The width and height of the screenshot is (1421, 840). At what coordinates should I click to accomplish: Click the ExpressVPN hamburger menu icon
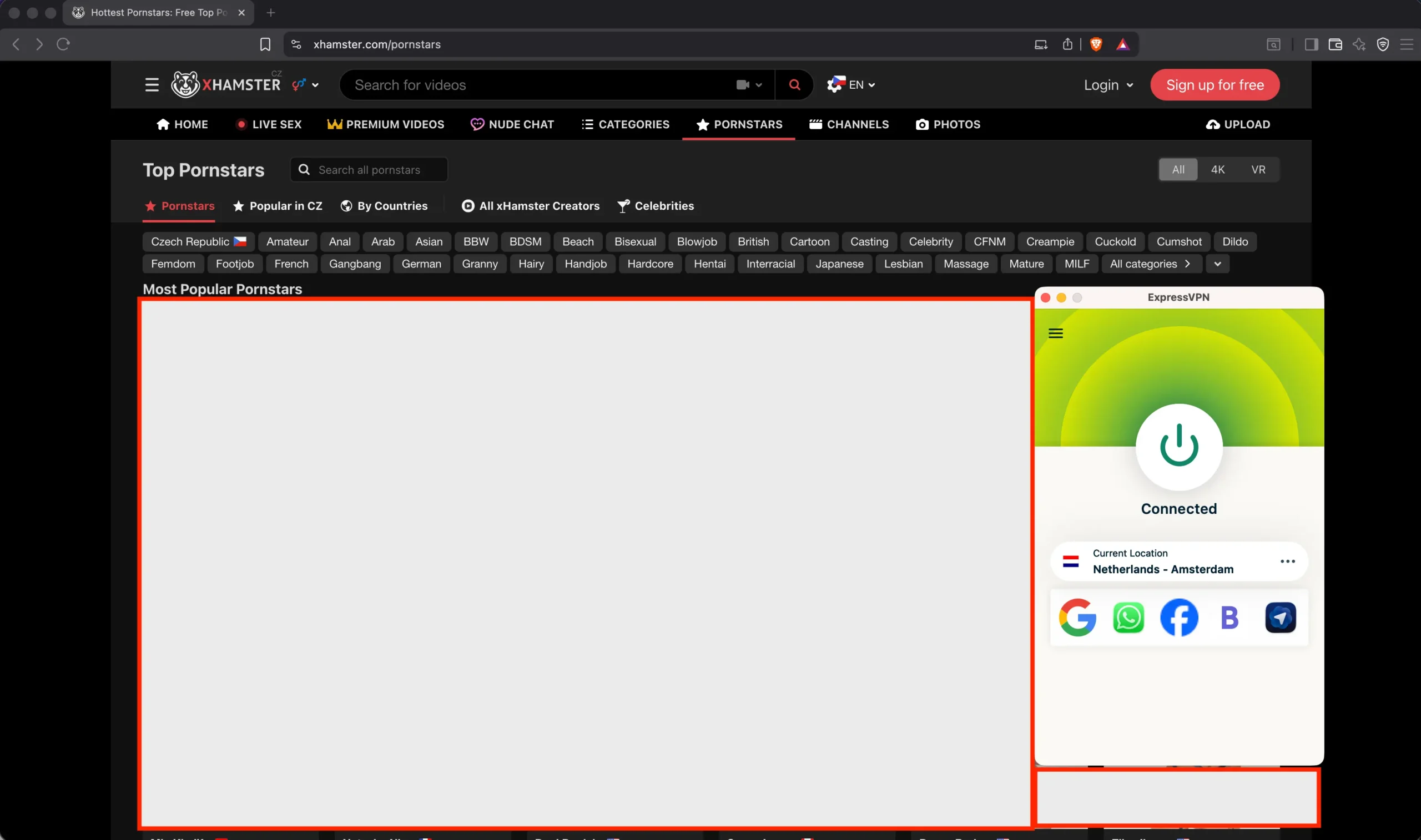1055,333
